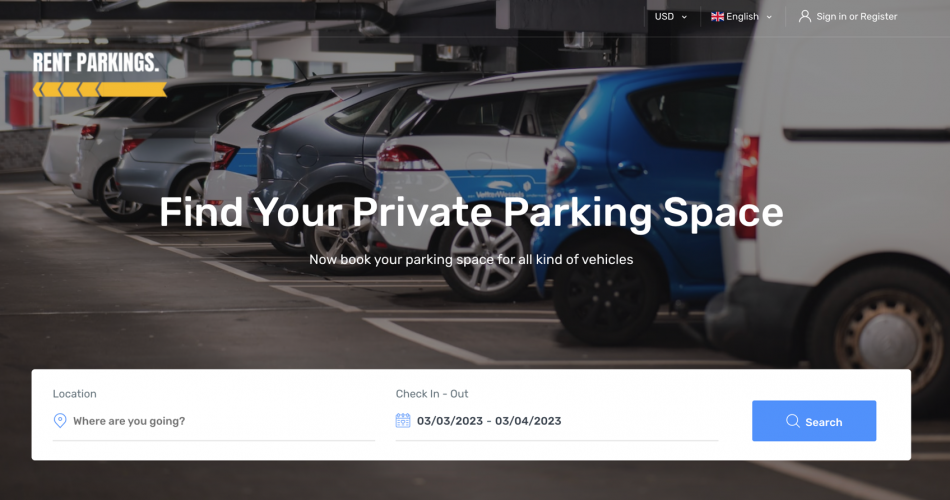
Task: Open the English language selector
Action: [742, 16]
